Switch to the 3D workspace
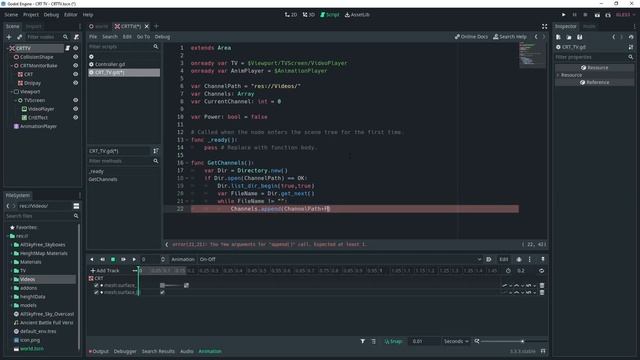The image size is (640, 360). coord(309,15)
